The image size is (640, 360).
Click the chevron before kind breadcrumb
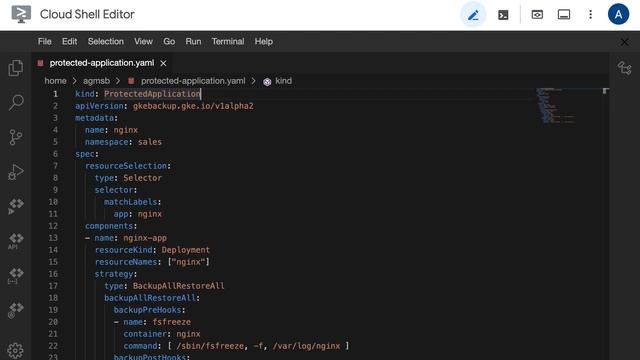pyautogui.click(x=253, y=81)
